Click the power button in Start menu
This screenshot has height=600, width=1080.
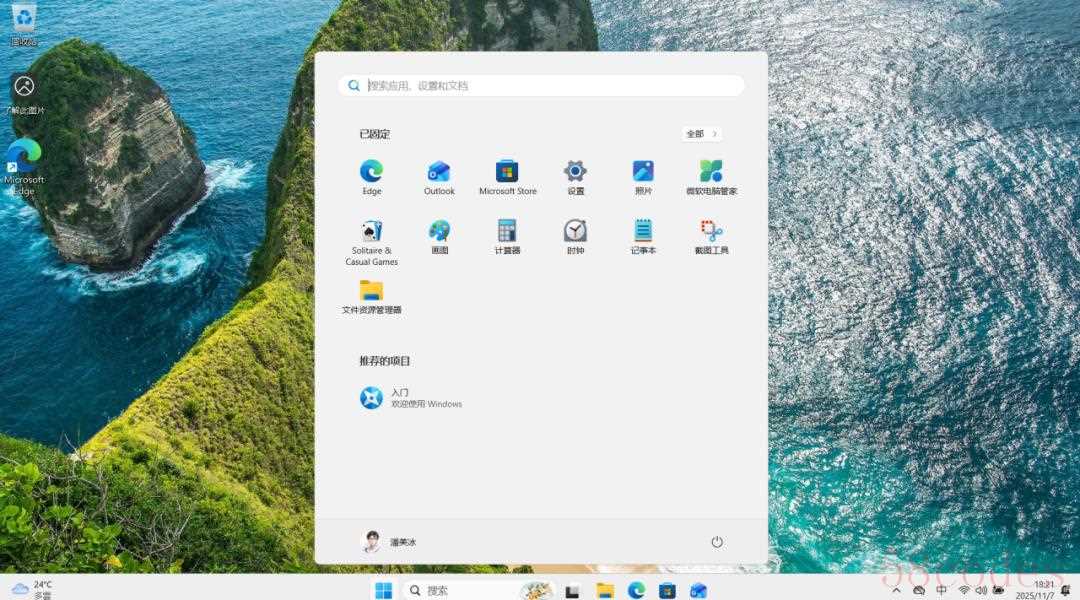click(x=717, y=542)
